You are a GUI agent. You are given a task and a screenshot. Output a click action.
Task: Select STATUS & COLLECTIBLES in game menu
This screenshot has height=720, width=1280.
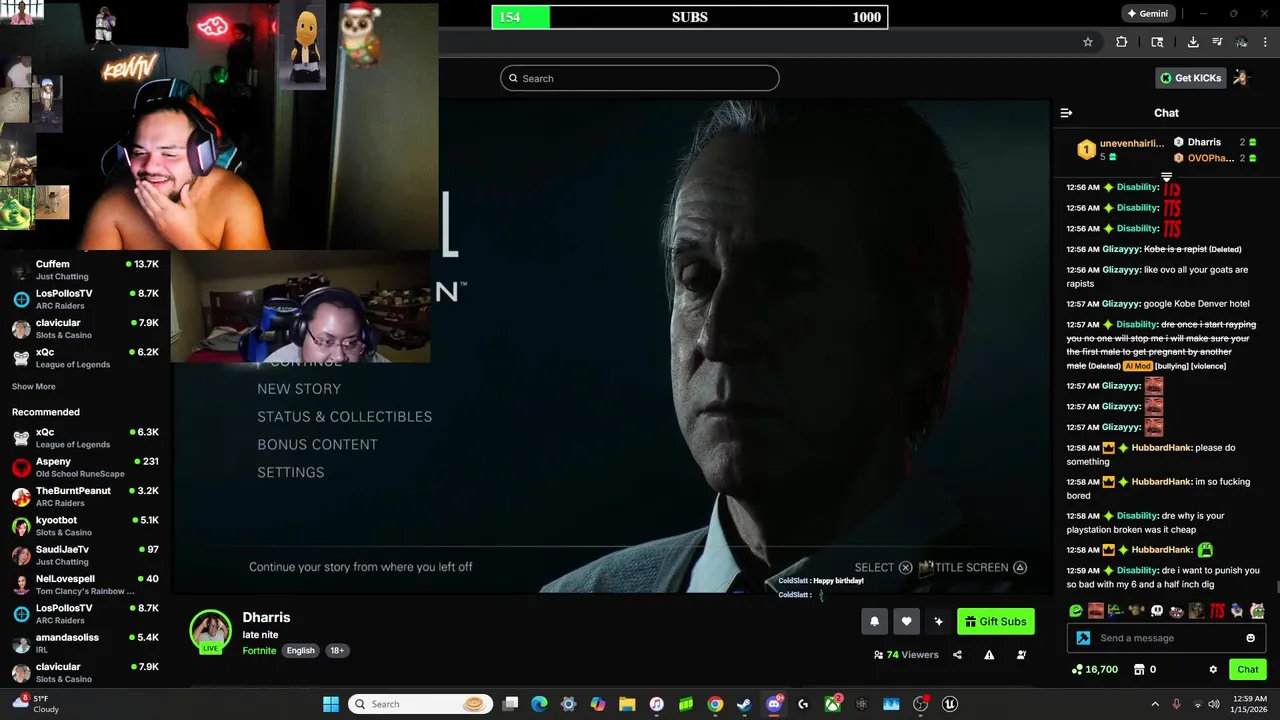[x=345, y=417]
